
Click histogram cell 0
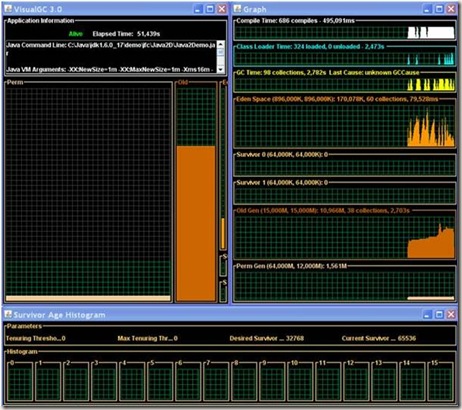[20, 381]
